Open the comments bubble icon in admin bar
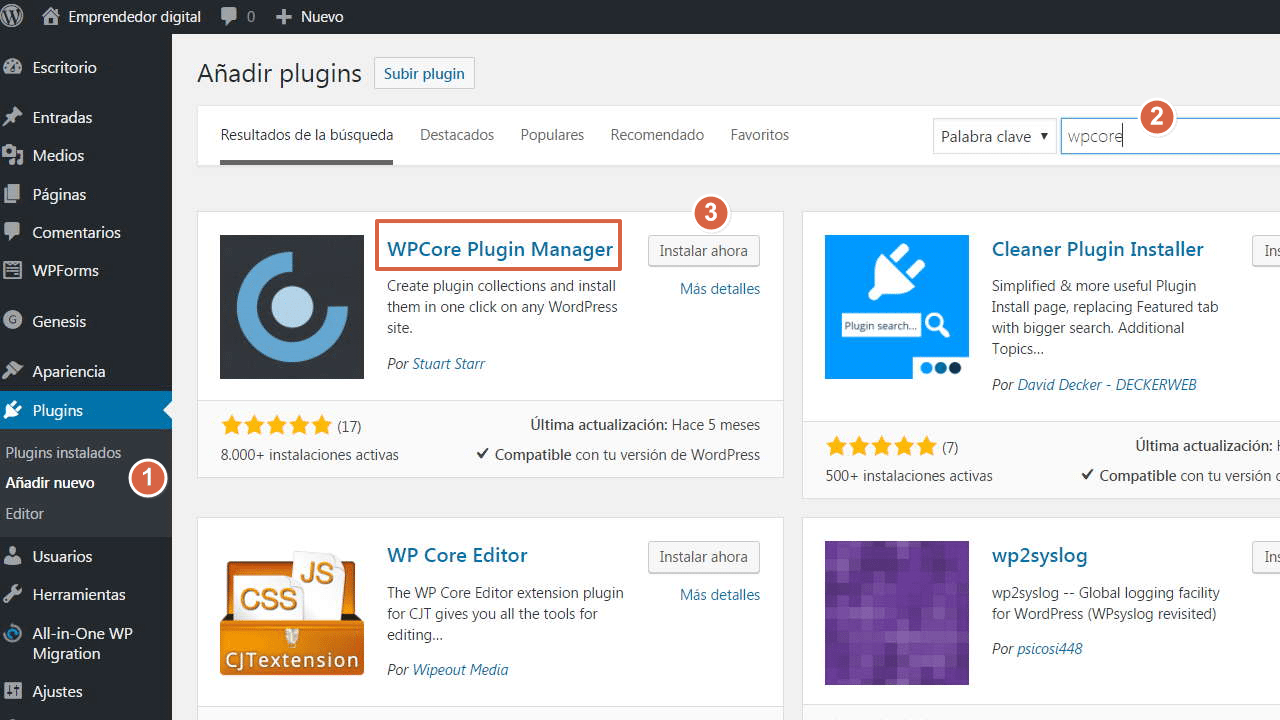 pos(229,17)
